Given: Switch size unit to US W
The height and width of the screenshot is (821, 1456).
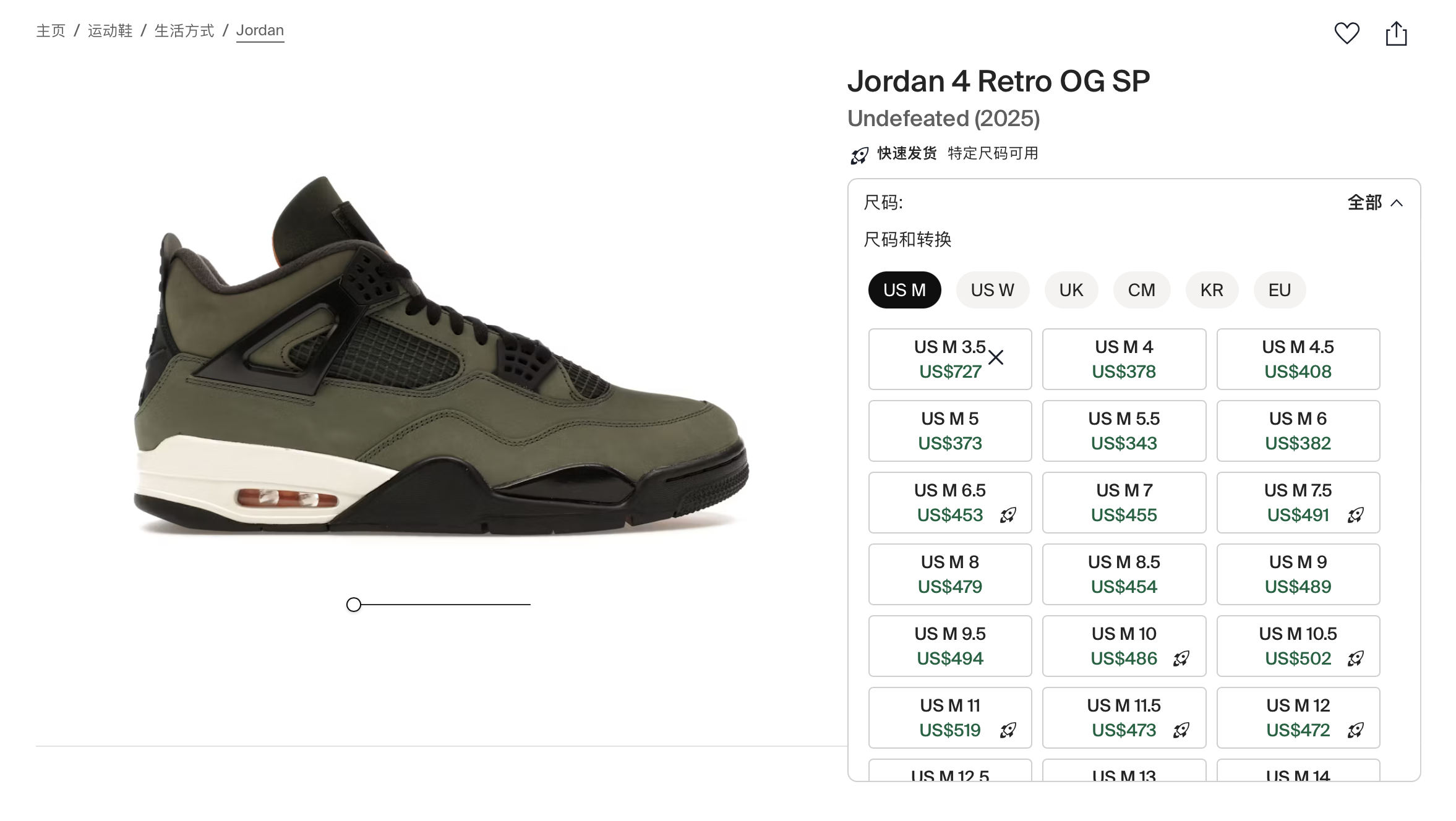Looking at the screenshot, I should (x=992, y=290).
